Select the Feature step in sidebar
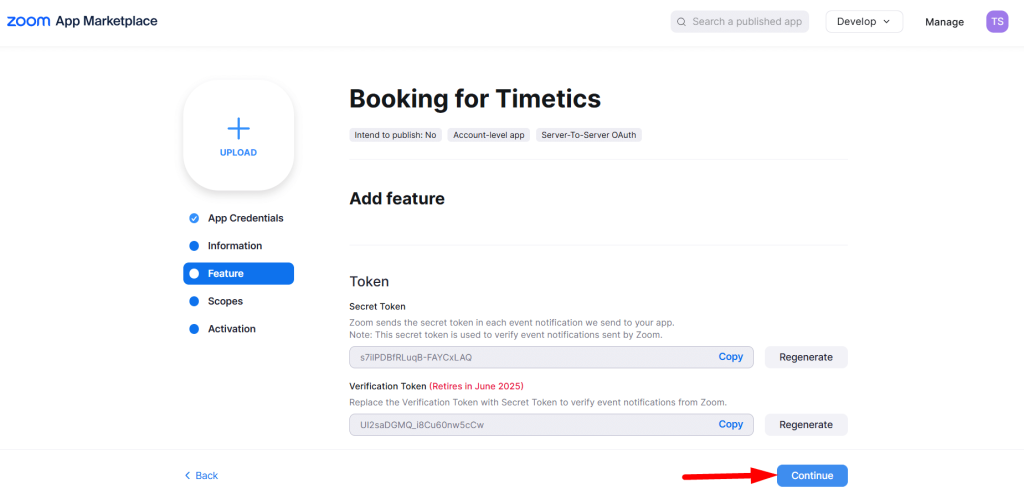This screenshot has width=1024, height=494. tap(238, 274)
